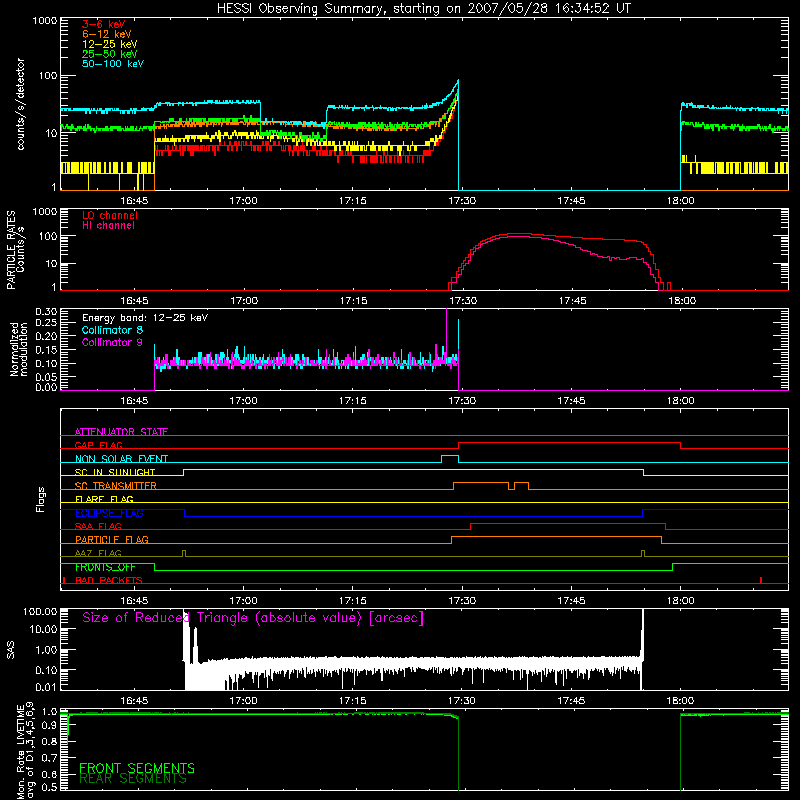This screenshot has height=800, width=800.
Task: Click the Flags axis label
Action: point(41,499)
